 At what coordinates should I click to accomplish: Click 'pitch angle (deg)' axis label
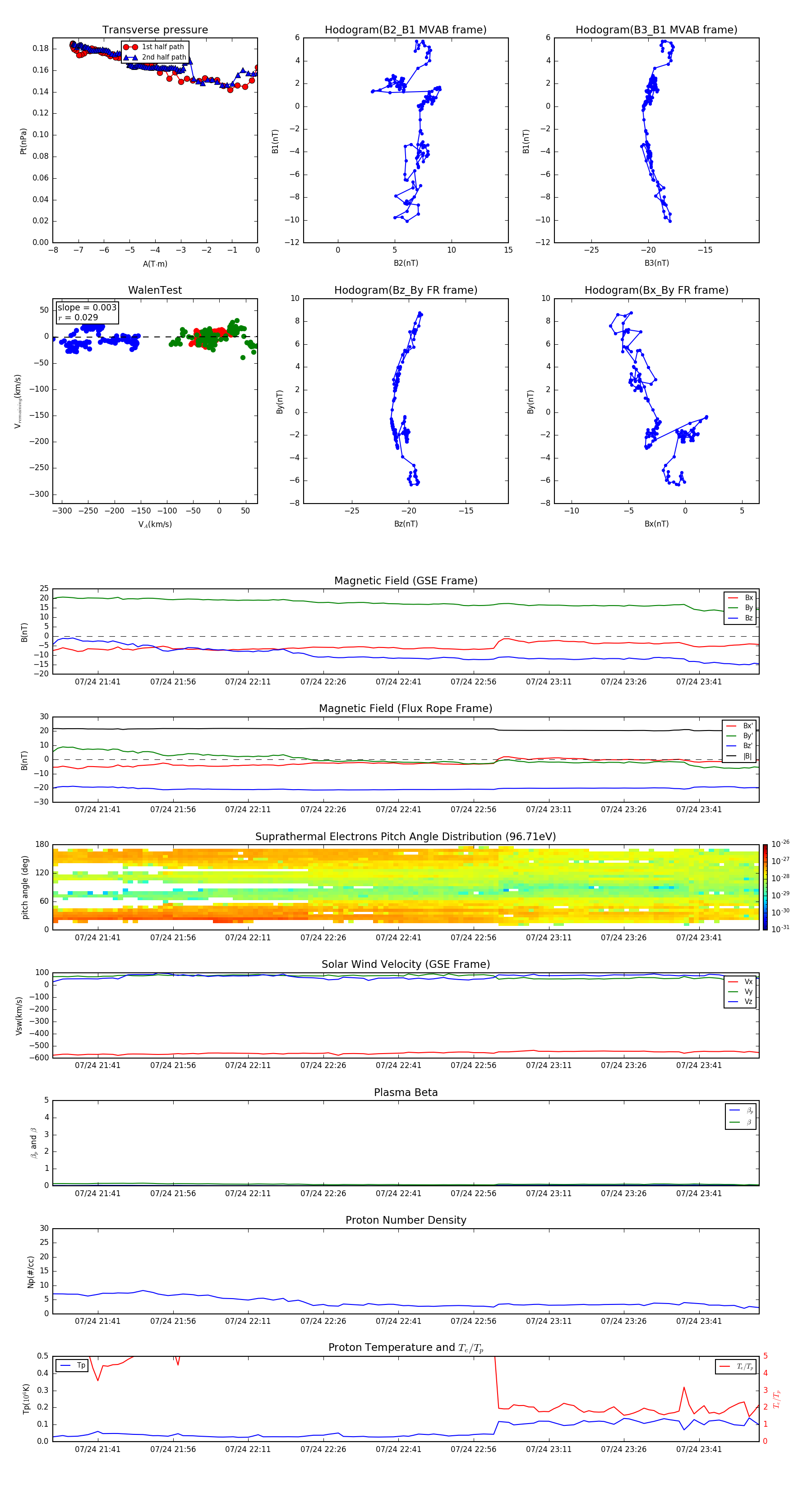tap(25, 887)
